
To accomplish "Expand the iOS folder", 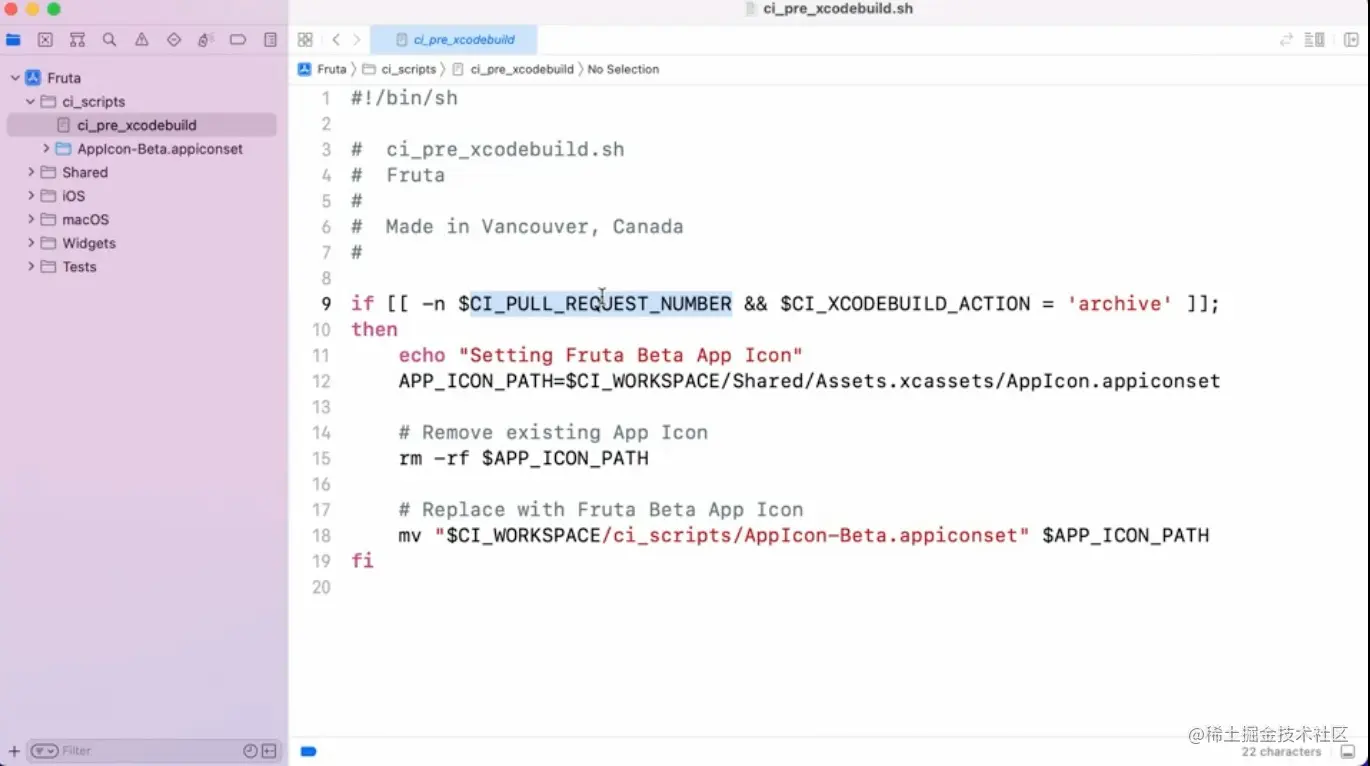I will pos(31,196).
